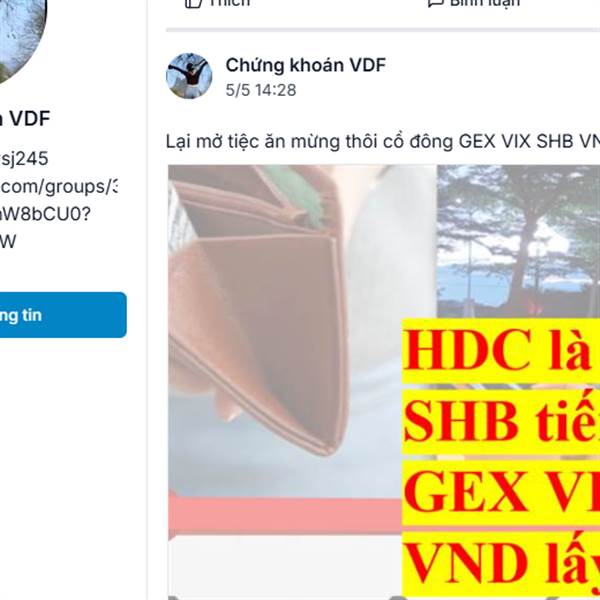The image size is (600, 600).
Task: Click the yellow 'HDC là' banner
Action: point(501,351)
